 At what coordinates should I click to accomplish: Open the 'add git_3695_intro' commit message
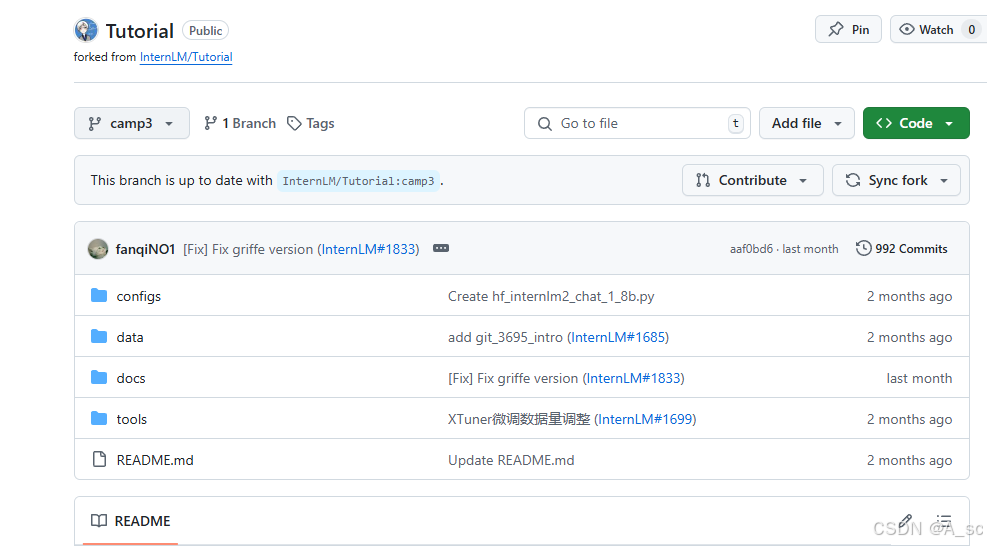[x=505, y=337]
